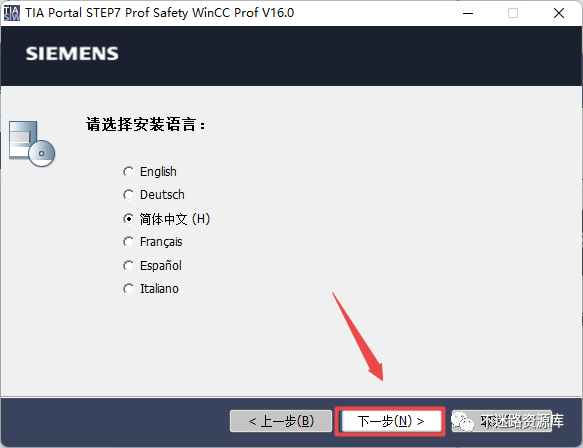Click the SIEMENS logo in the header
The height and width of the screenshot is (448, 583).
pyautogui.click(x=72, y=54)
